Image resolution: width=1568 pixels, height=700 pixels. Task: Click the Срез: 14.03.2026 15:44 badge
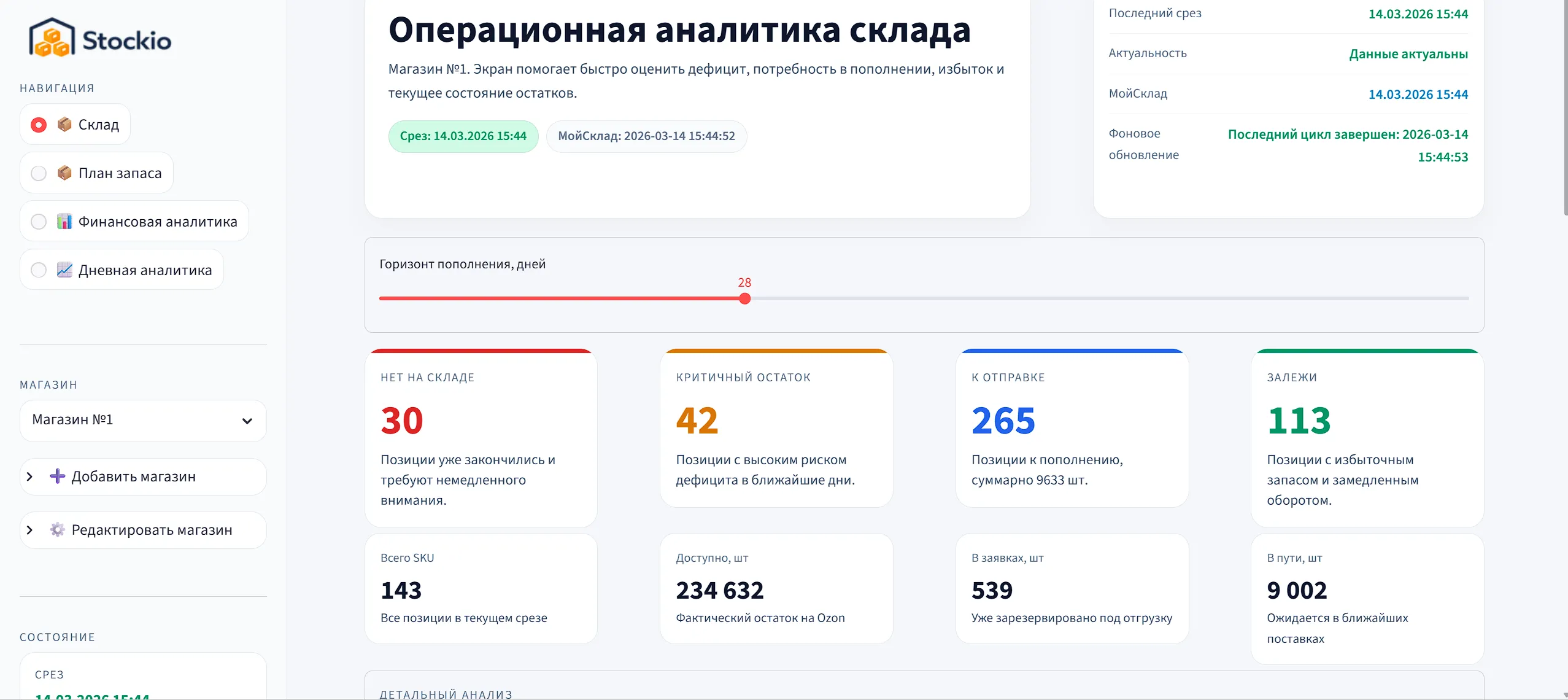[x=463, y=136]
